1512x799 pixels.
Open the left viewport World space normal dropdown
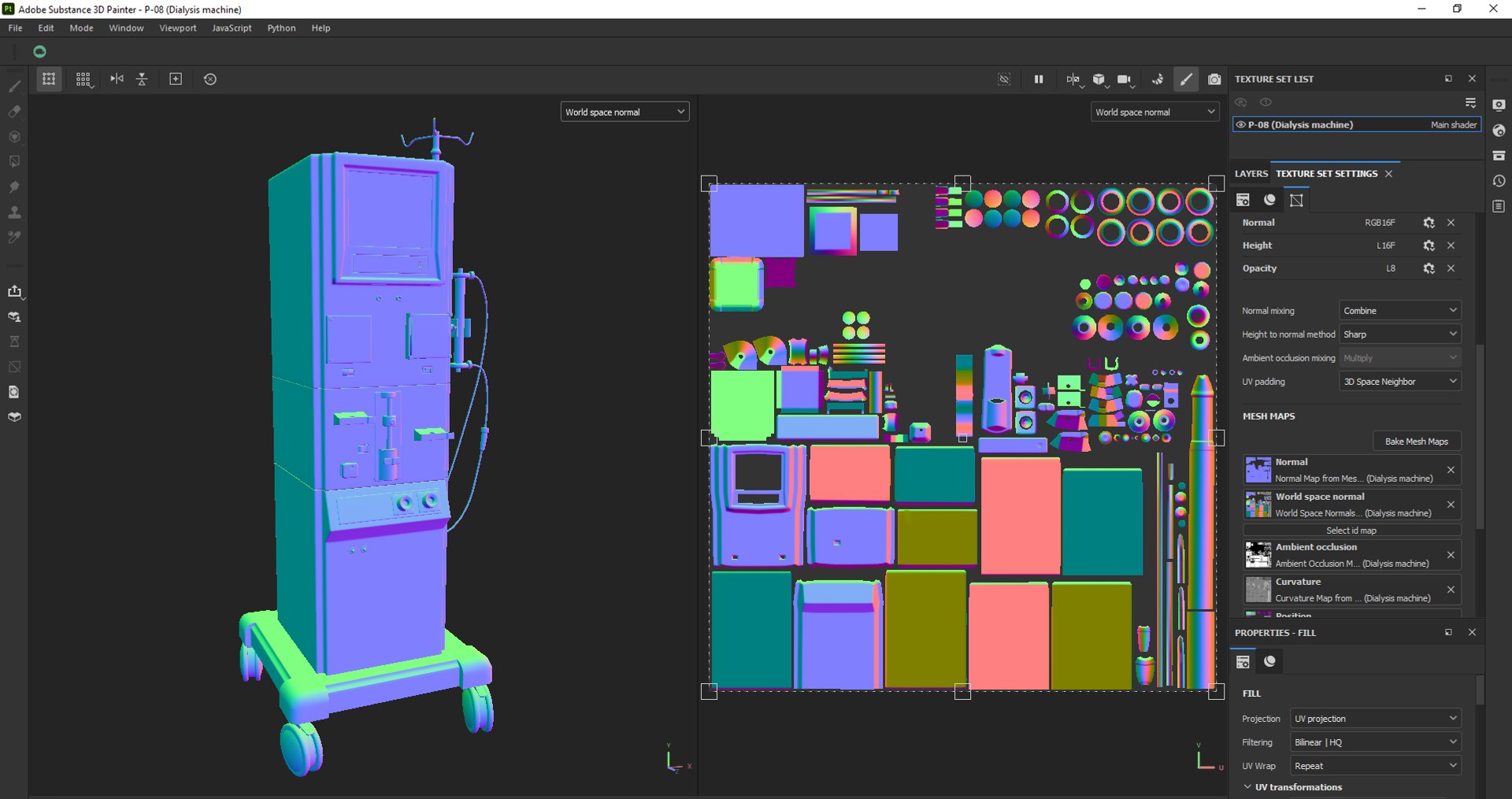[625, 112]
